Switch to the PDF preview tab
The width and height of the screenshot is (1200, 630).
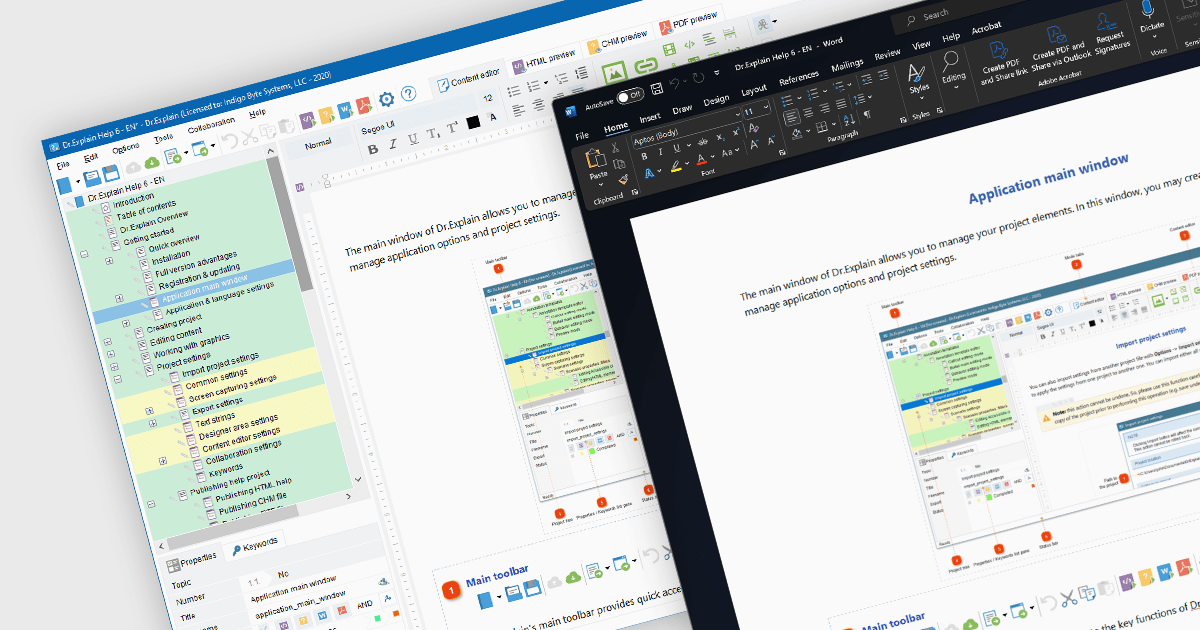688,21
